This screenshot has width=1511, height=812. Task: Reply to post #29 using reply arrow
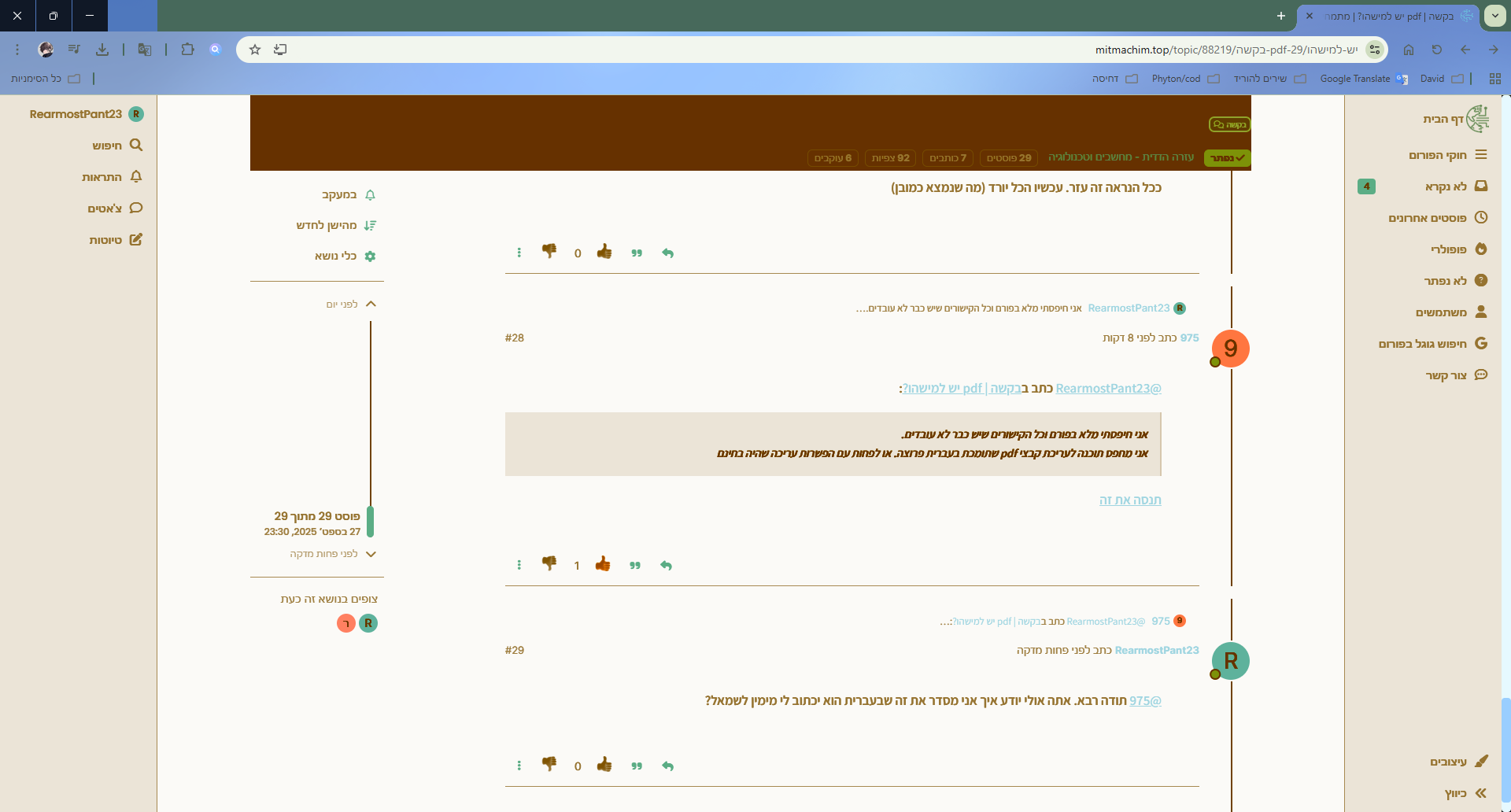click(x=667, y=766)
